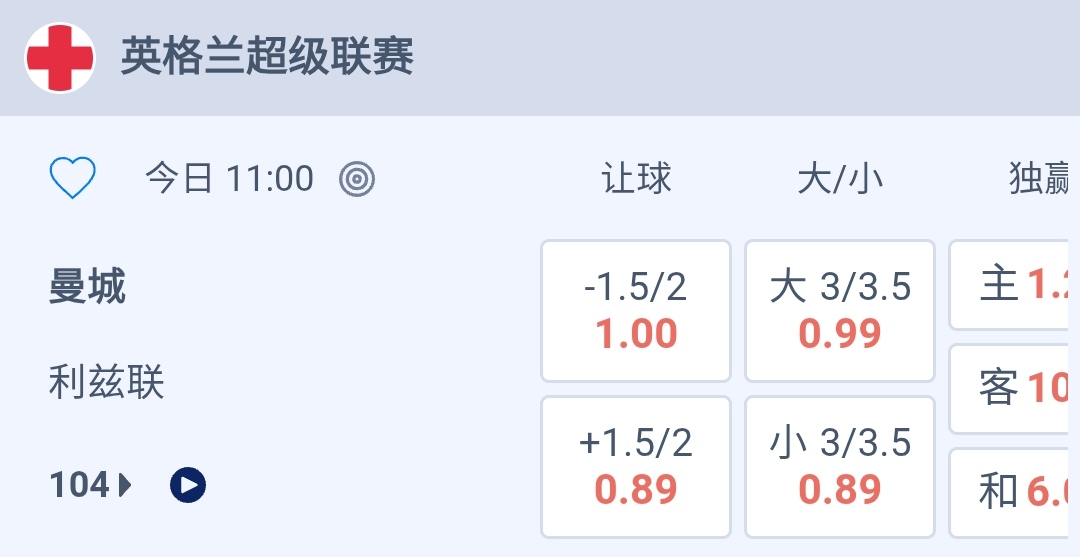Click the England red cross flag icon
1080x557 pixels.
(60, 58)
